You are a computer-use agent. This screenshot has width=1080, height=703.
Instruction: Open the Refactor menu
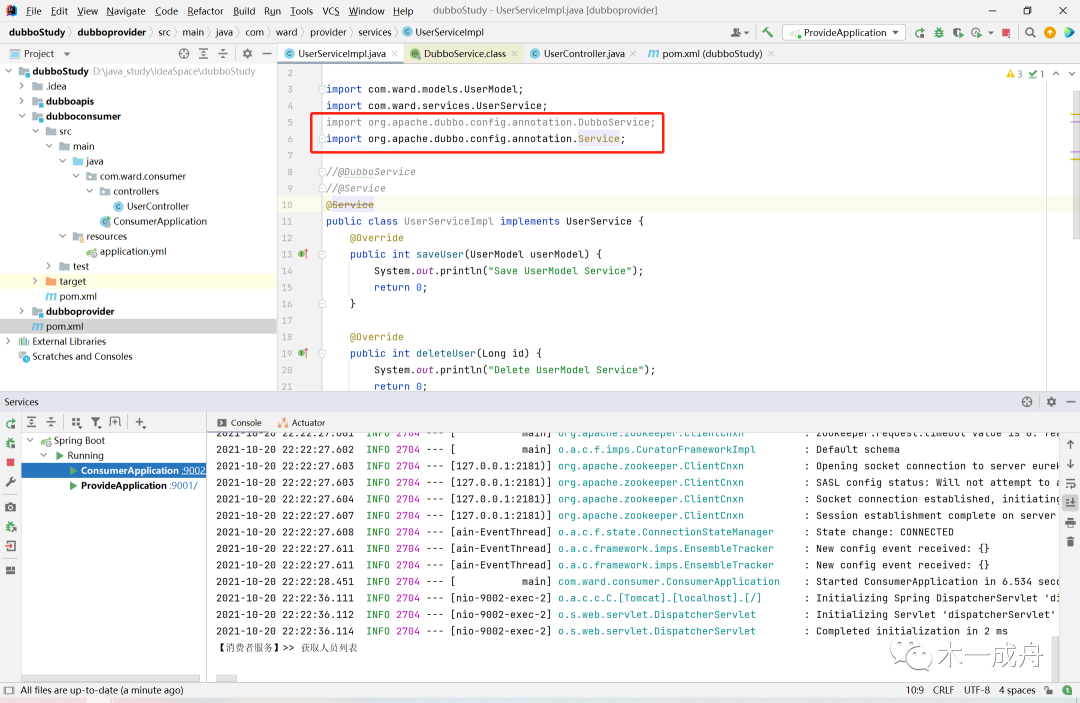pos(205,11)
